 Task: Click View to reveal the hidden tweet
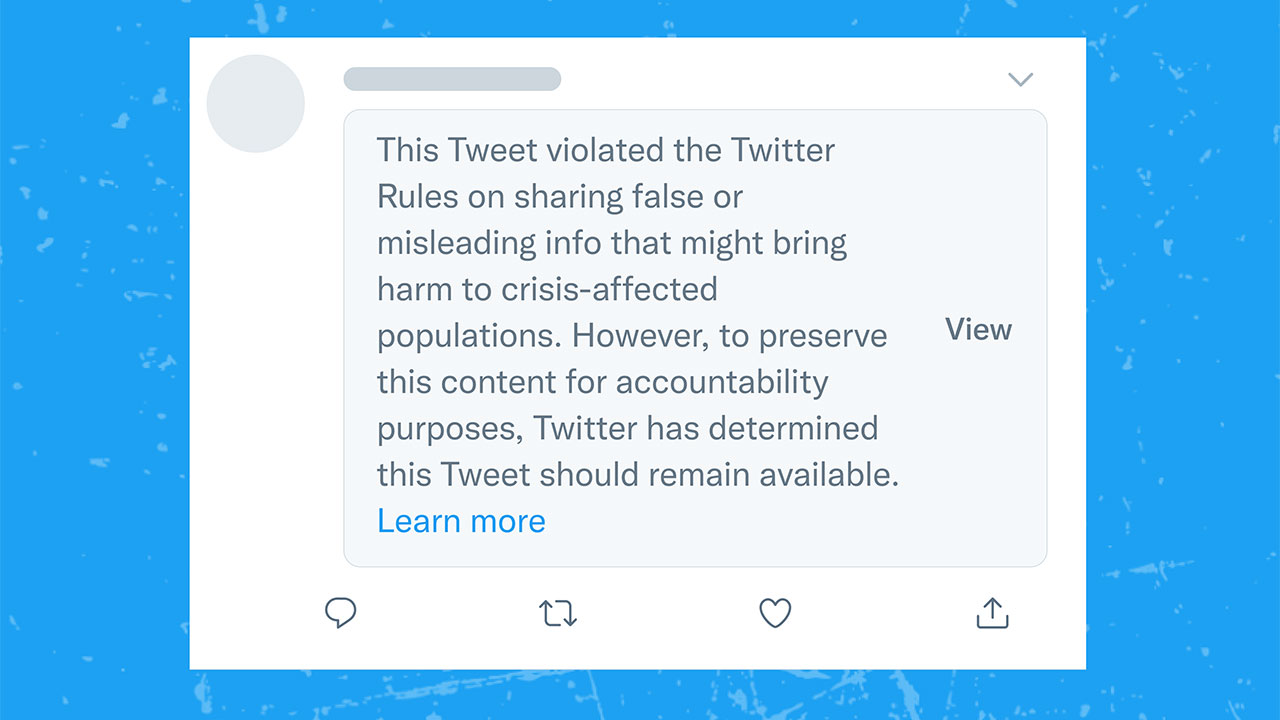pos(978,330)
